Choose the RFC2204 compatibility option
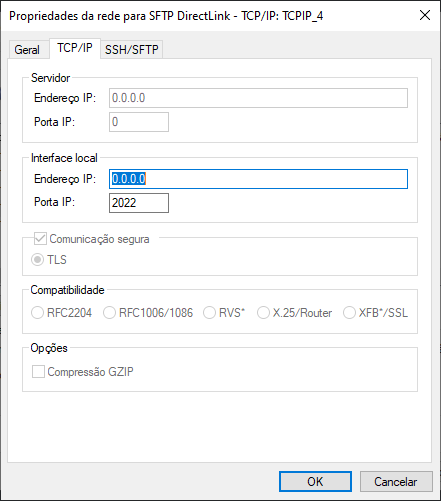The height and width of the screenshot is (501, 441). tap(37, 313)
